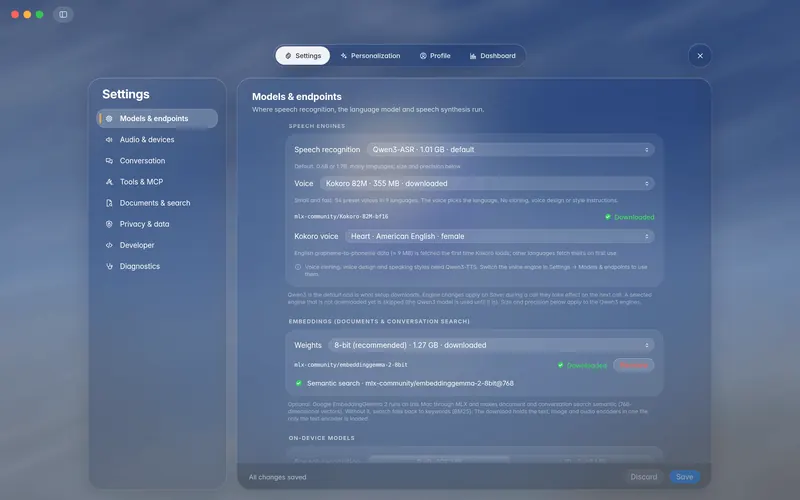800x500 pixels.
Task: Click the mlx-community/Kokoro-82M-bf16 model path
Action: pos(341,216)
